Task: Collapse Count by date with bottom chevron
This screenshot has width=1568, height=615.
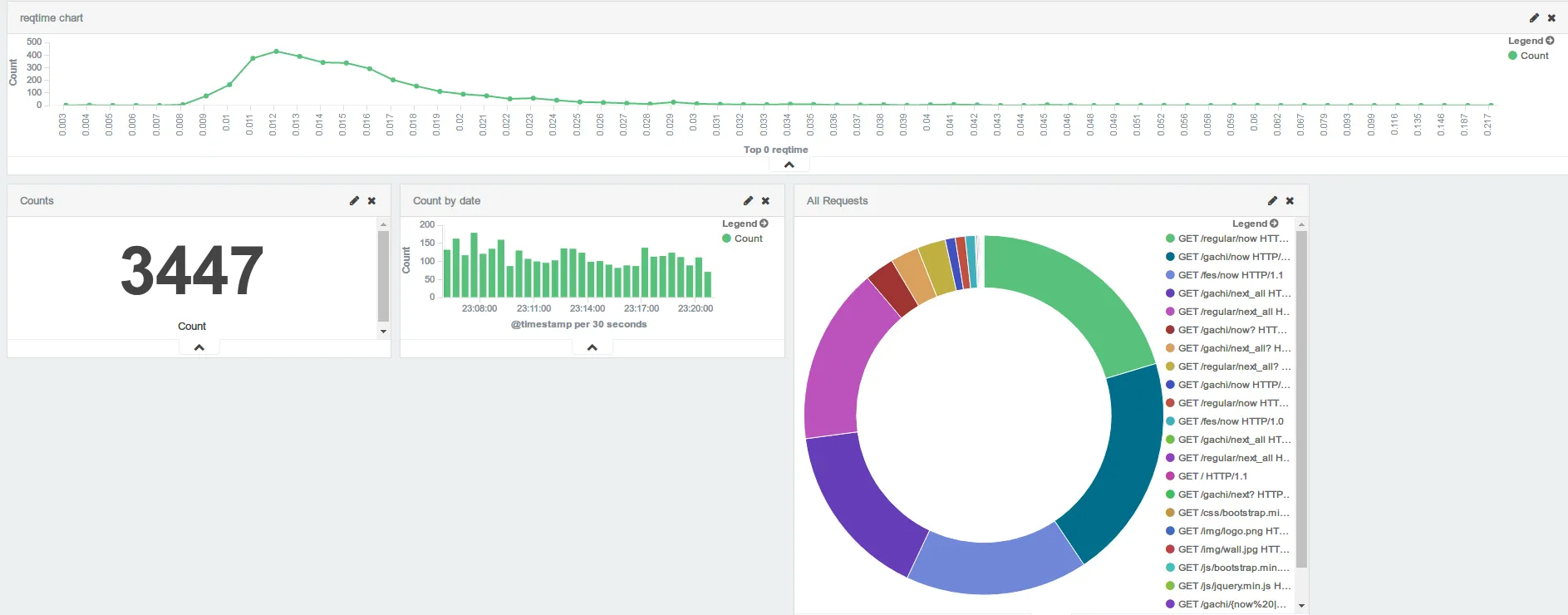Action: [x=592, y=347]
